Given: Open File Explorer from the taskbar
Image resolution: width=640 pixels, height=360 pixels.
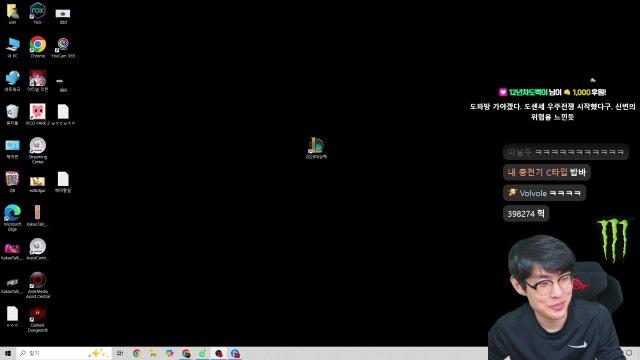Looking at the screenshot, I should [x=153, y=353].
